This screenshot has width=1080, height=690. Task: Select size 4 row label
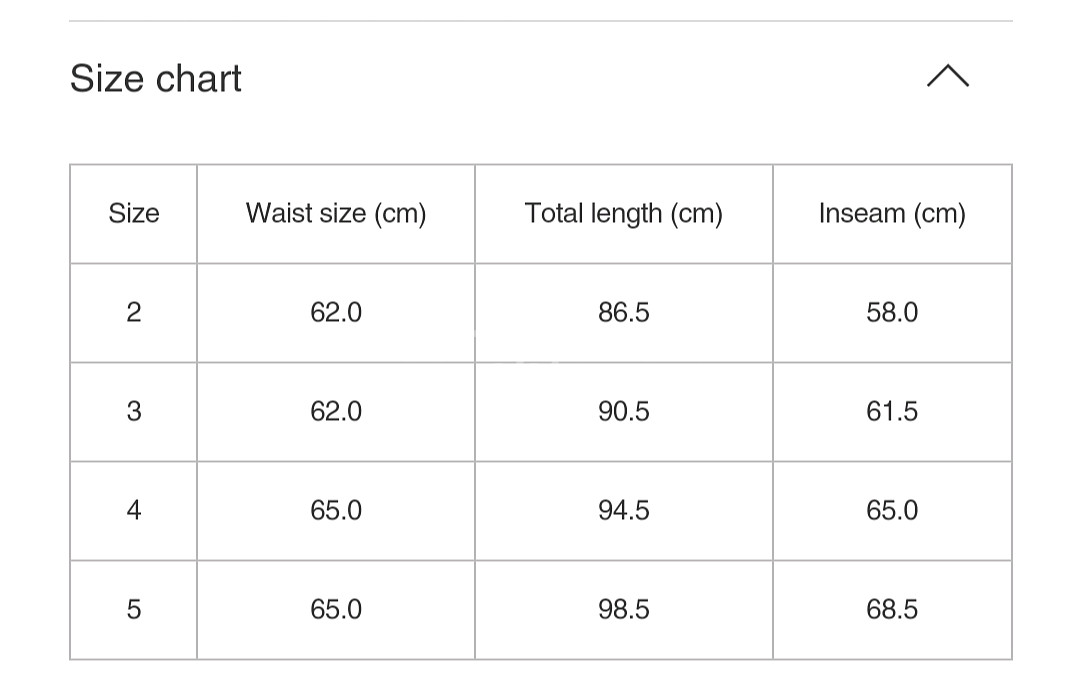[134, 510]
